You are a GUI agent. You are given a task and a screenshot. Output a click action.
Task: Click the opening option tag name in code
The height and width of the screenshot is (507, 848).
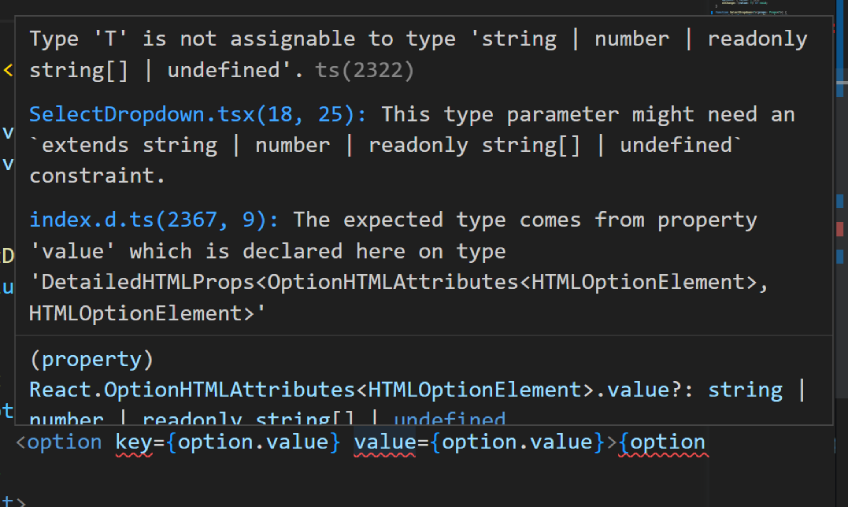[x=65, y=442]
